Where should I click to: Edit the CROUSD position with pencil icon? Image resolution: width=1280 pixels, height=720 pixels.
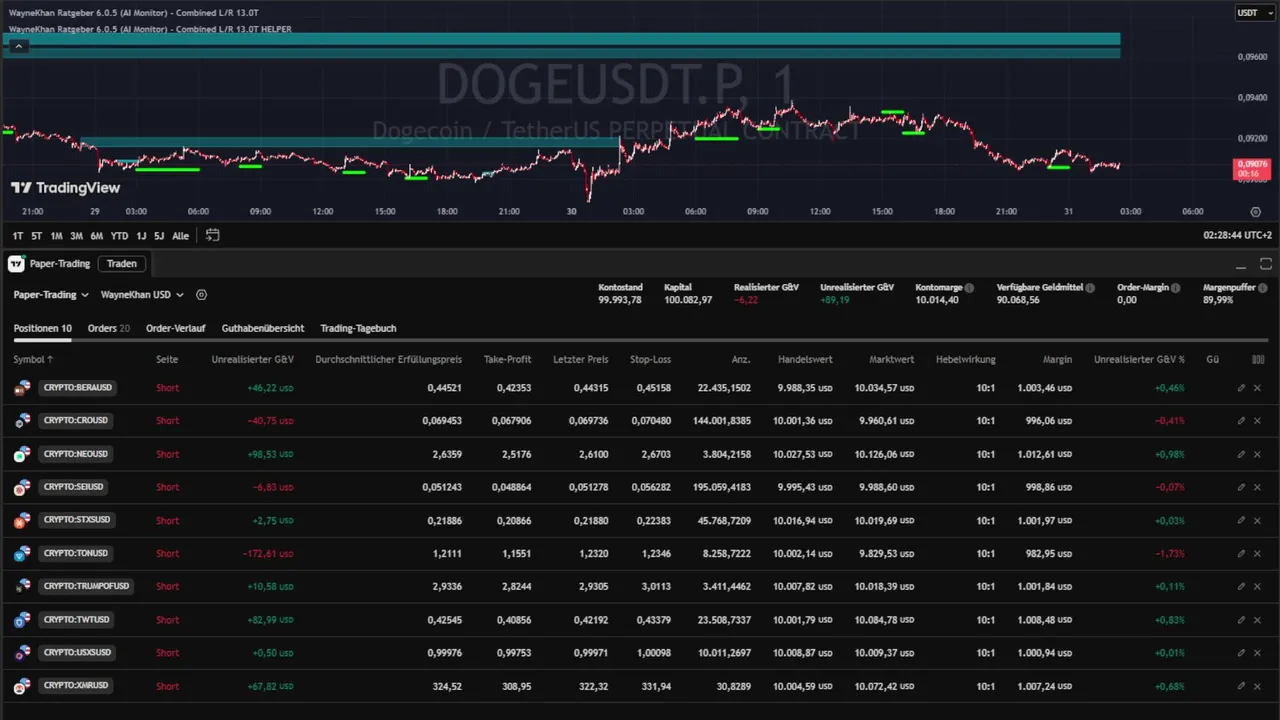(x=1241, y=421)
